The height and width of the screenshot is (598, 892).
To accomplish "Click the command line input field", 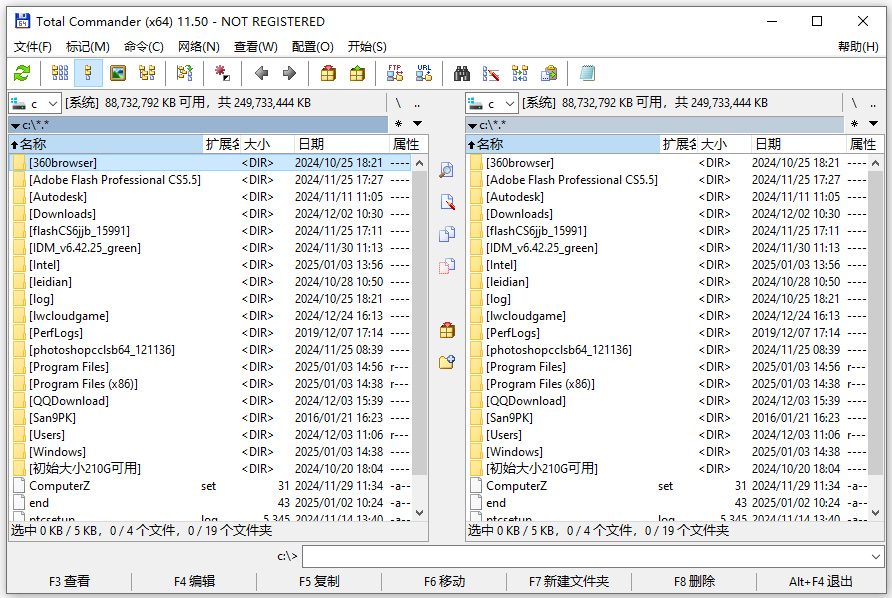I will click(586, 556).
